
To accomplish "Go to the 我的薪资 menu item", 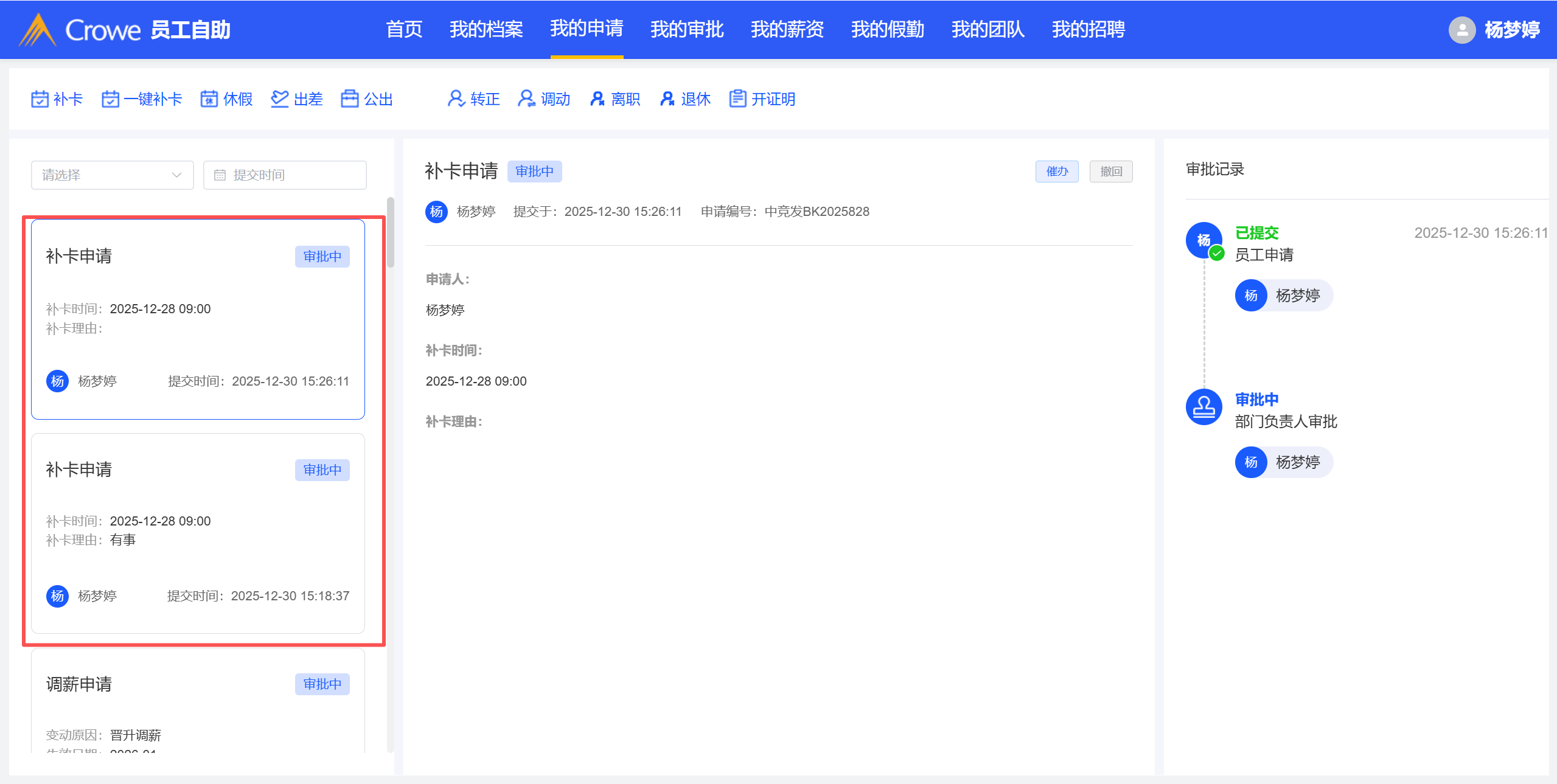I will [787, 29].
